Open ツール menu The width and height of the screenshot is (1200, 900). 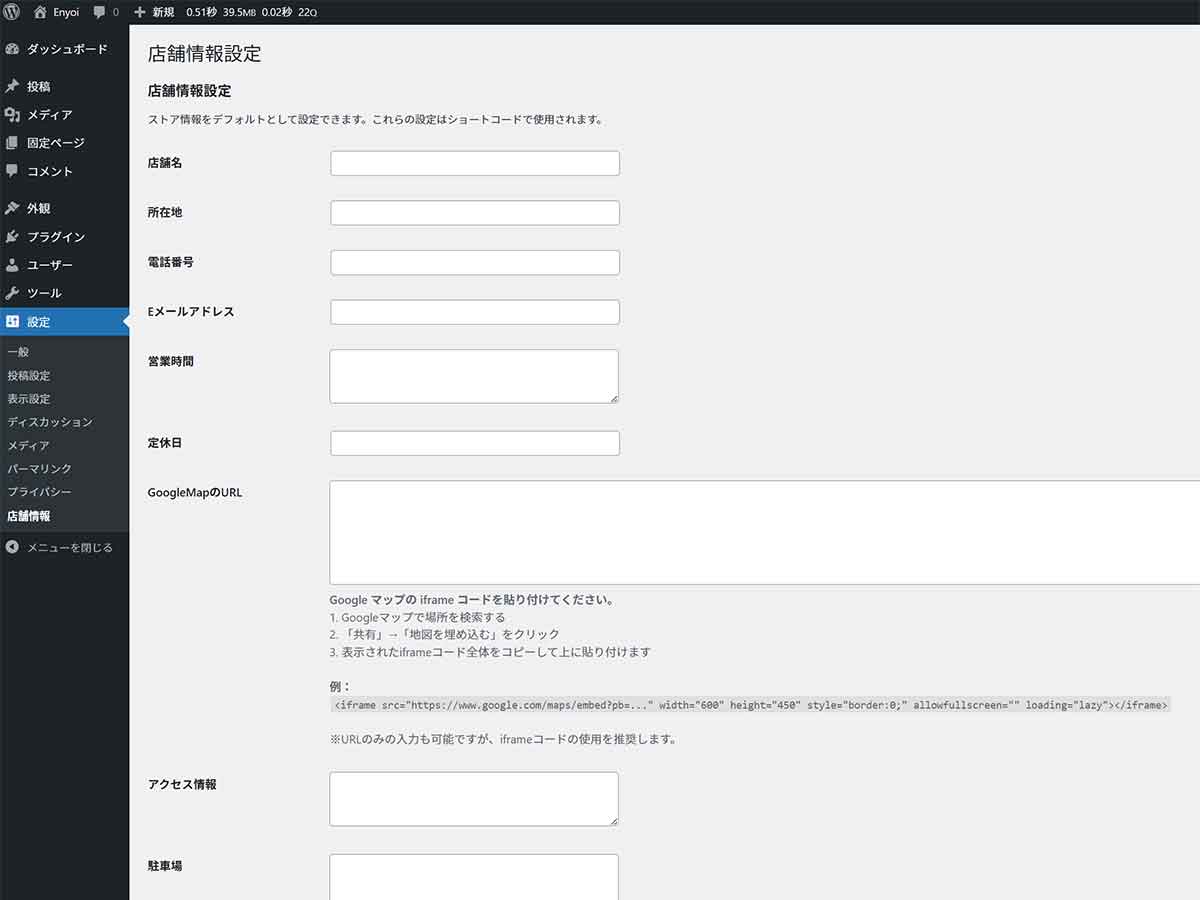click(x=44, y=293)
